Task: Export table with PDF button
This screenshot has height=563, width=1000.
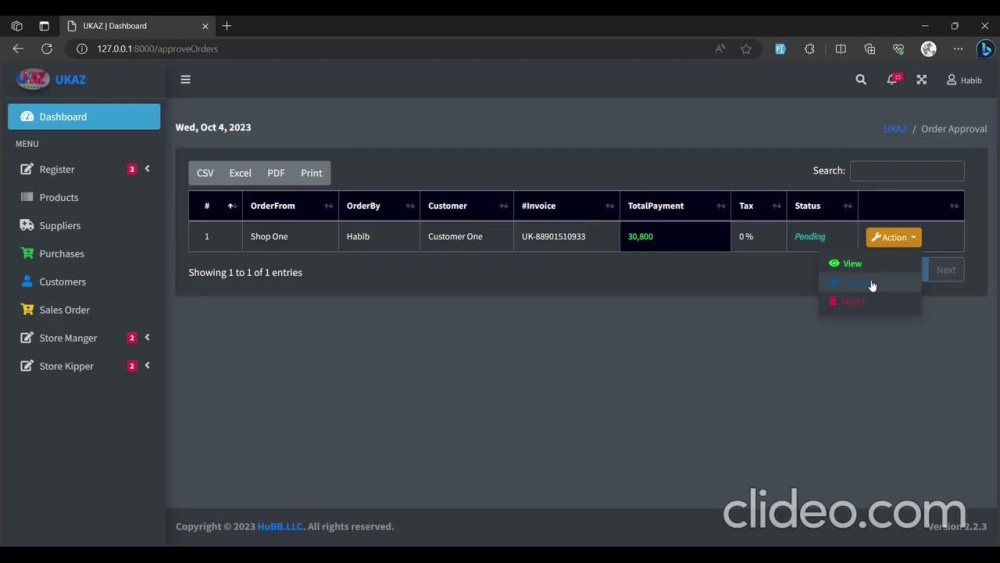Action: point(276,173)
